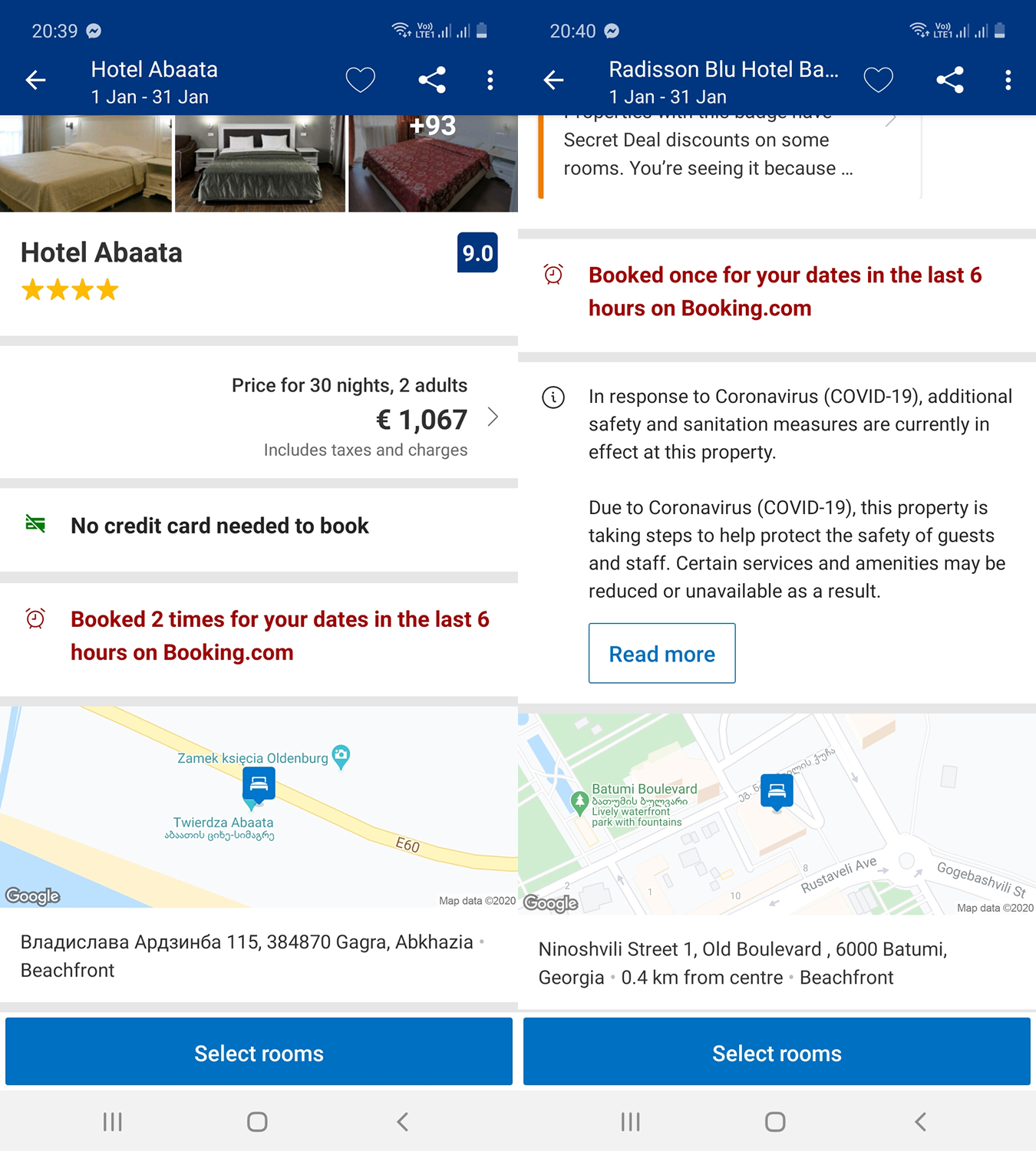Open the +93 more photos thumbnail
Screen dimensions: 1036x1151
point(433,163)
